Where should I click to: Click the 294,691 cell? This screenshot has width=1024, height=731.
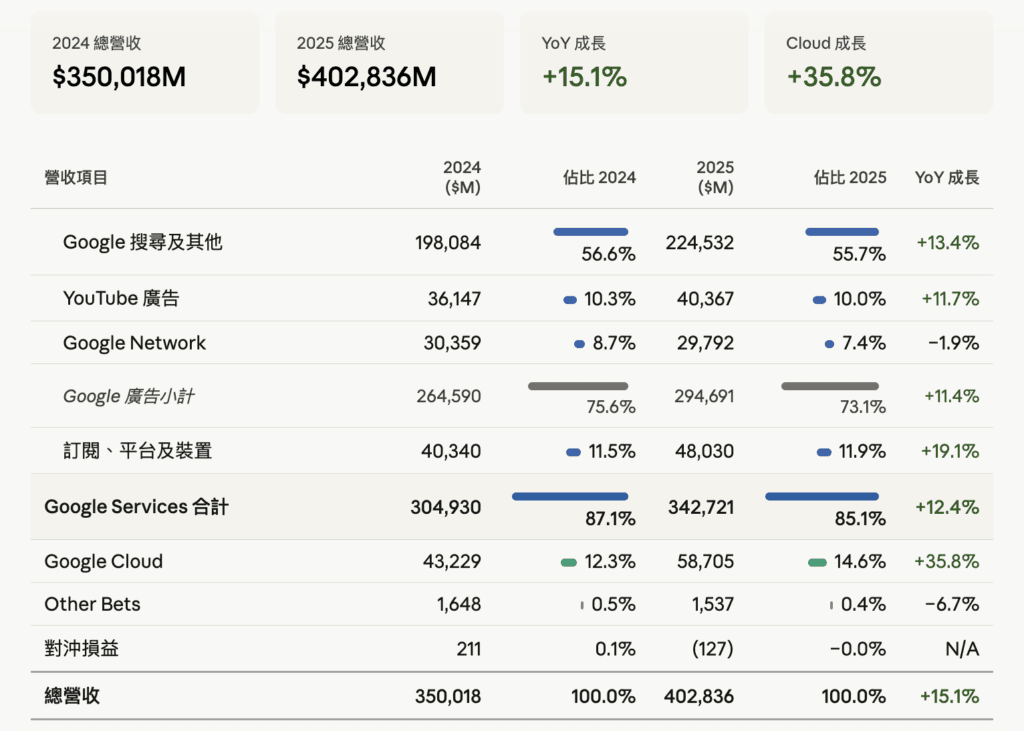(x=704, y=396)
